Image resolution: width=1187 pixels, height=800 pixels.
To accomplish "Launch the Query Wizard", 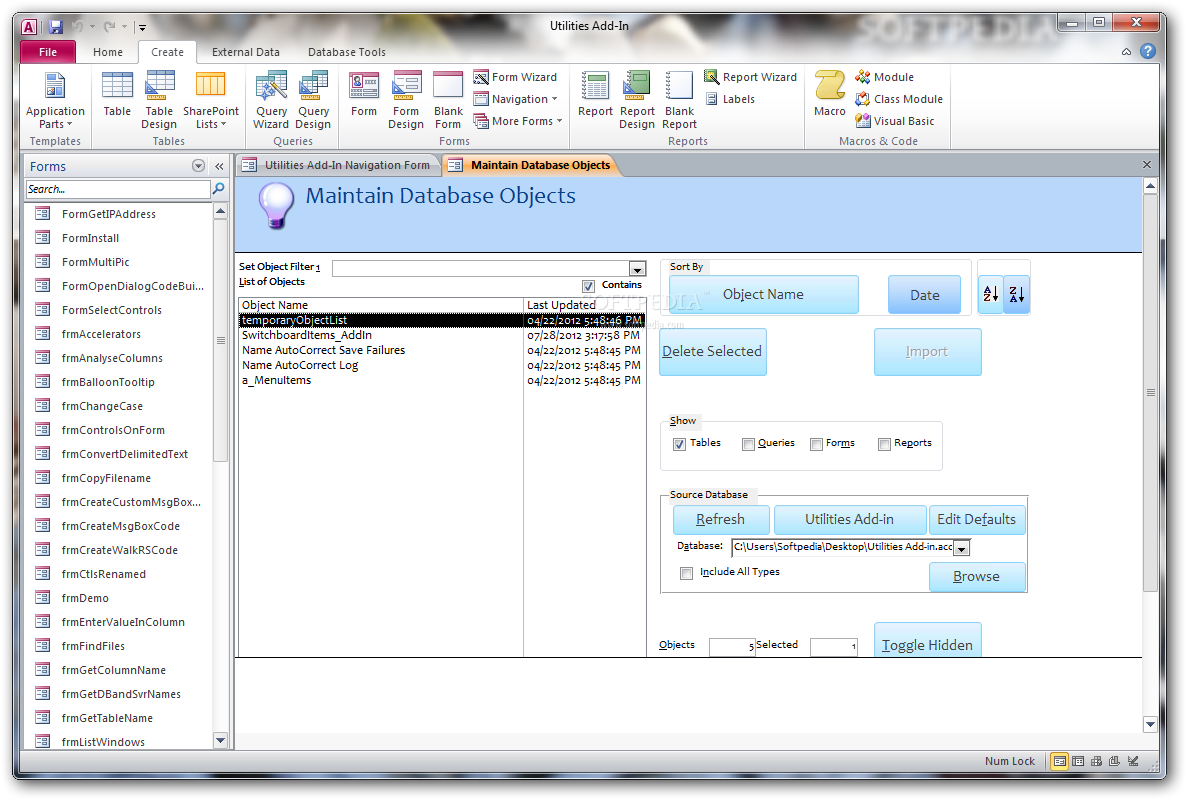I will point(271,100).
